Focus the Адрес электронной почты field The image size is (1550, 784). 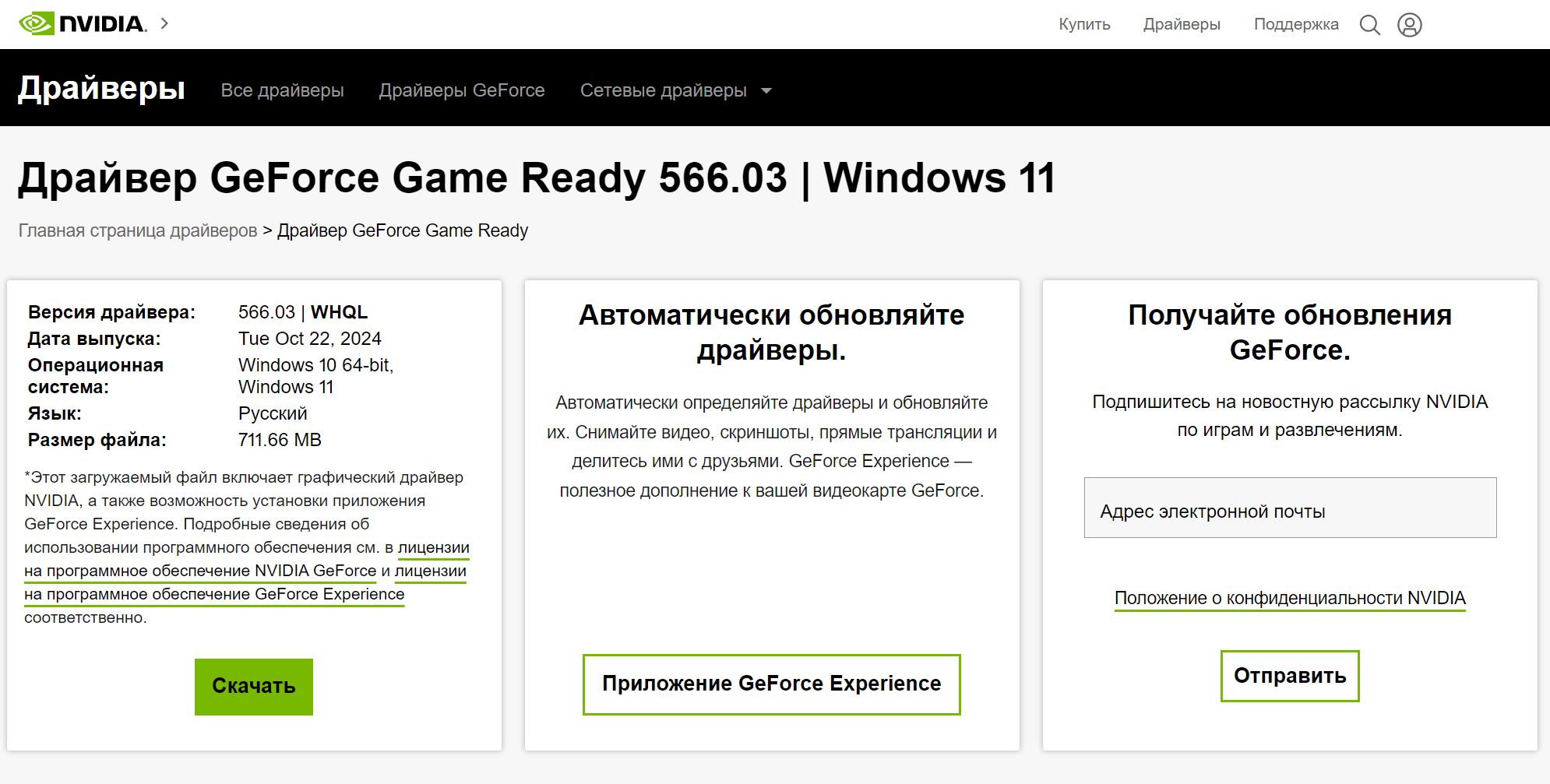tap(1290, 508)
